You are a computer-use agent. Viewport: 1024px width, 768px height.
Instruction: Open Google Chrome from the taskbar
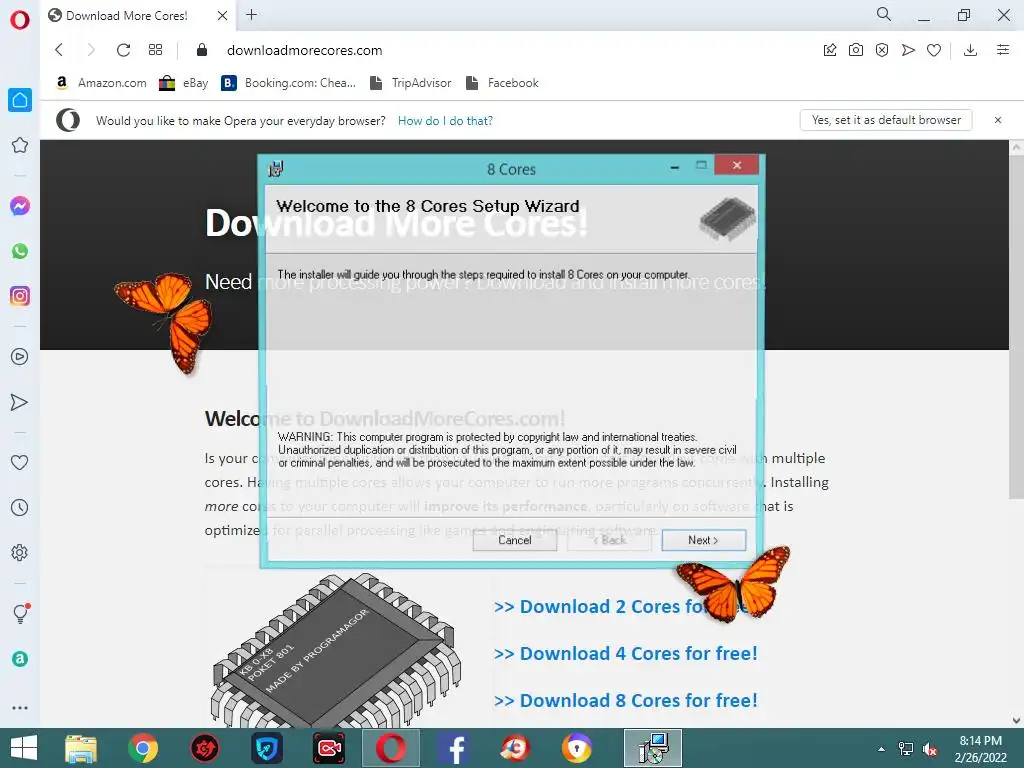click(x=143, y=748)
